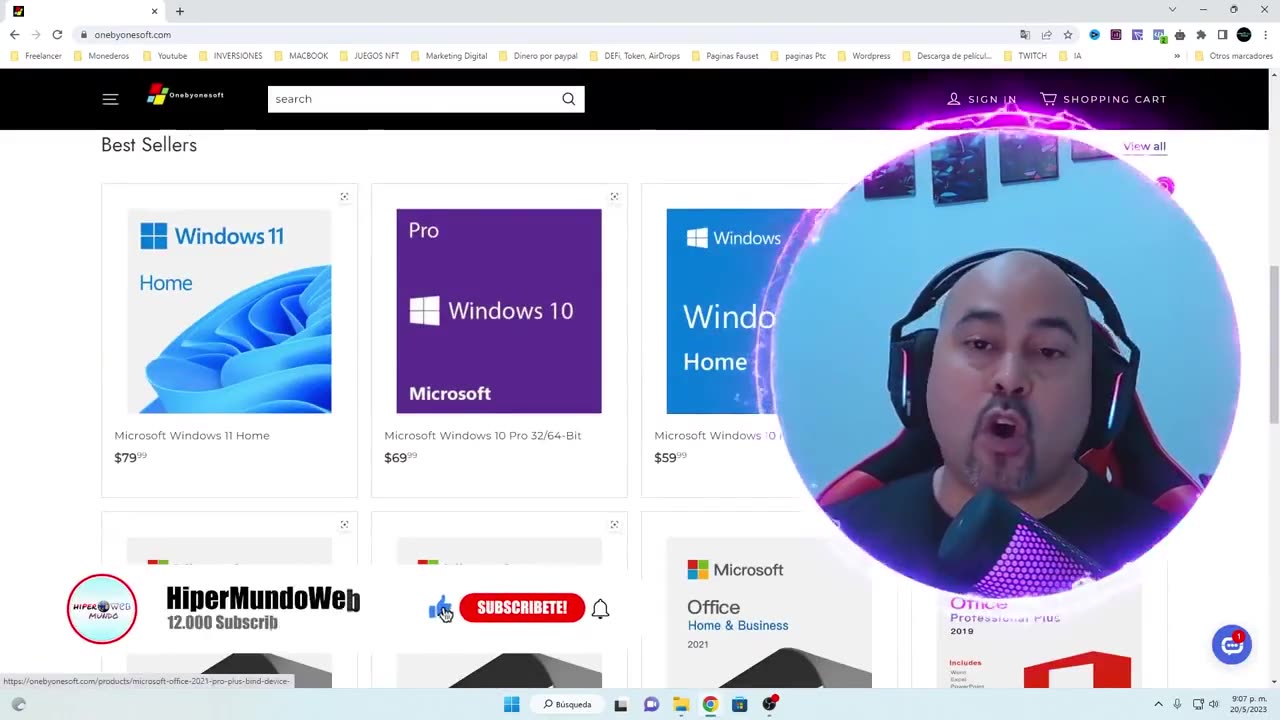The width and height of the screenshot is (1280, 720).
Task: Open Microsoft Store from the taskbar
Action: (x=740, y=704)
